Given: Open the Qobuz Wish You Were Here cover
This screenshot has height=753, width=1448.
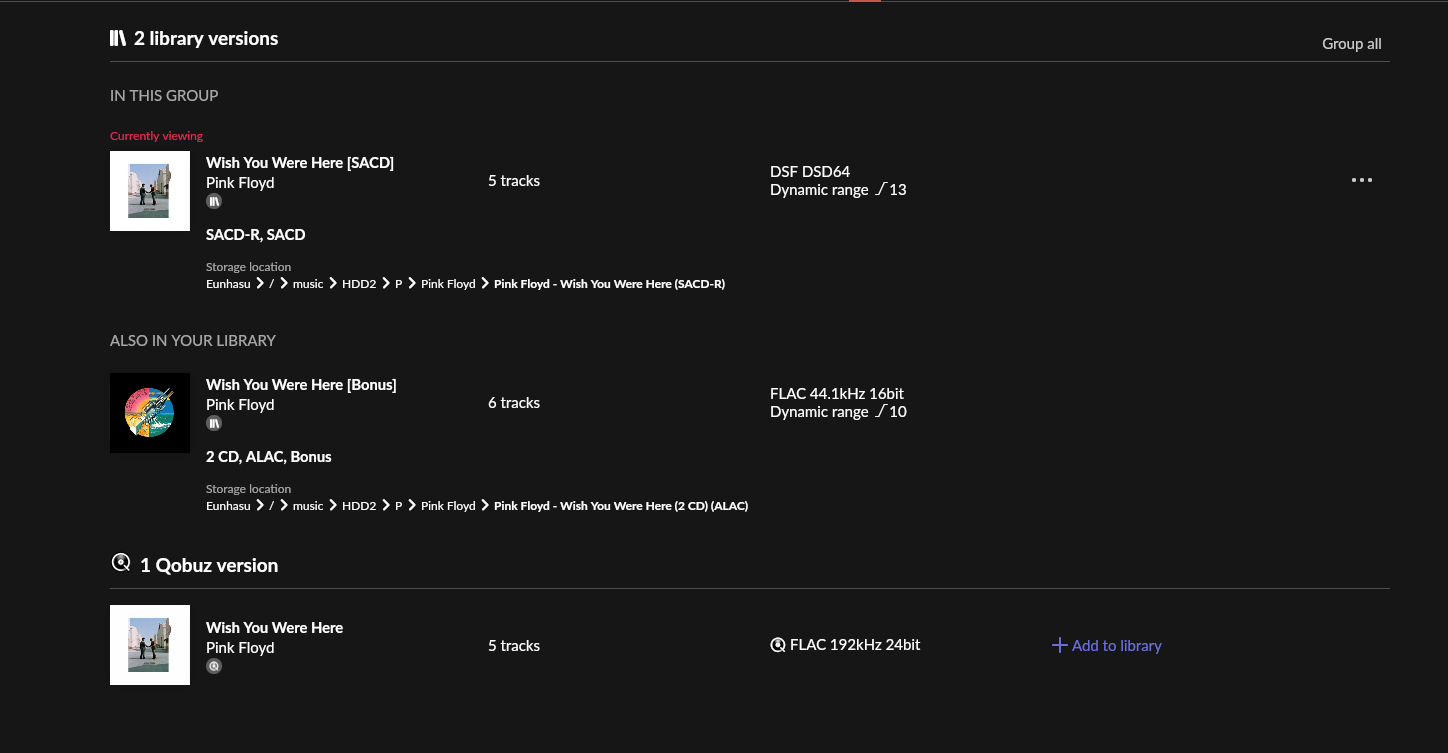Looking at the screenshot, I should 150,645.
